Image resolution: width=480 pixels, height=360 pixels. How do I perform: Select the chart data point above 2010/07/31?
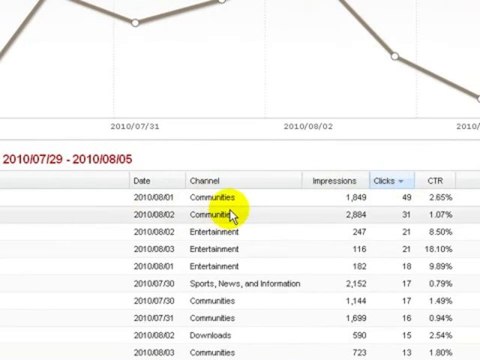[135, 23]
